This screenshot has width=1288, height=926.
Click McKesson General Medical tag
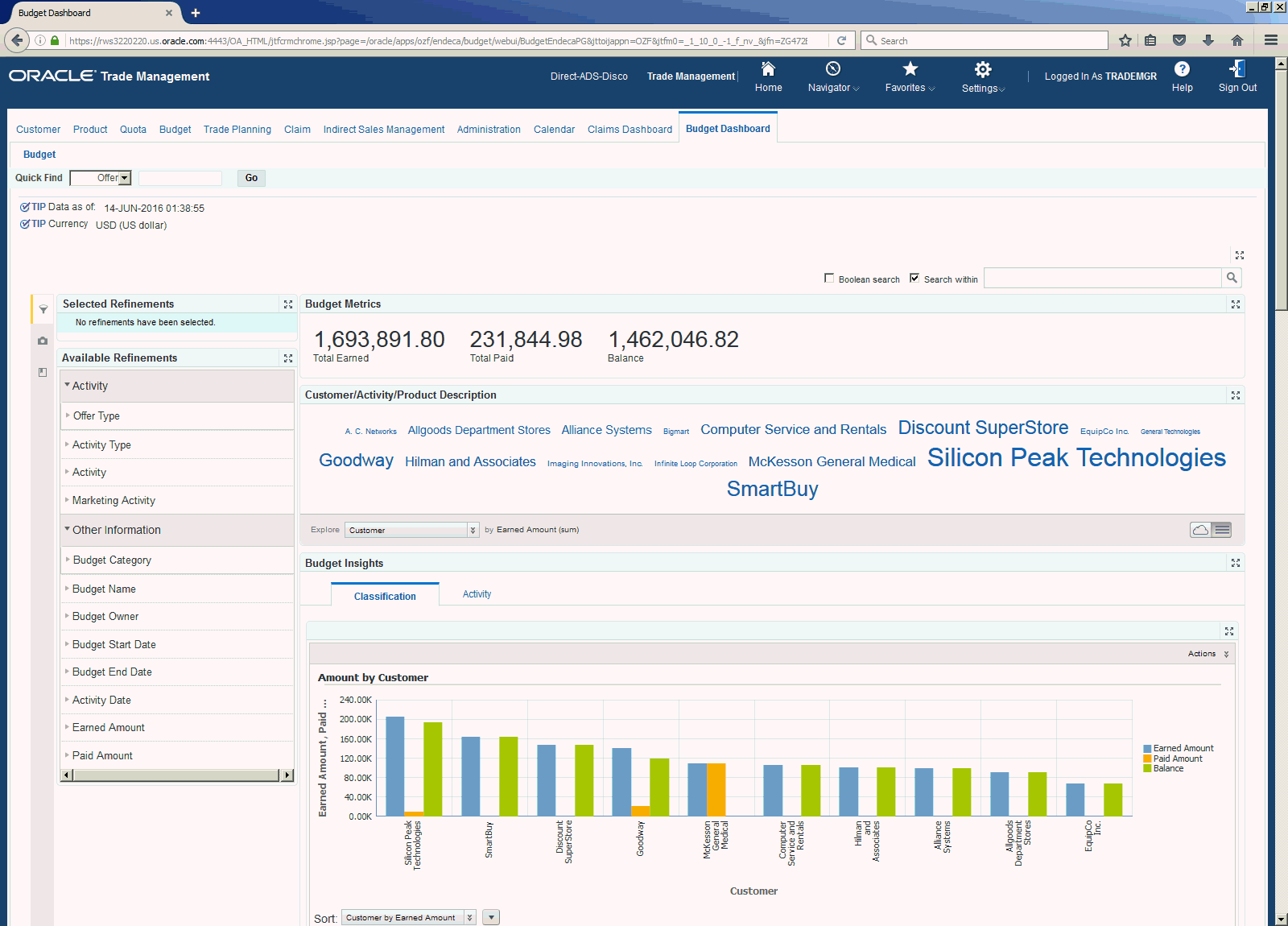832,461
